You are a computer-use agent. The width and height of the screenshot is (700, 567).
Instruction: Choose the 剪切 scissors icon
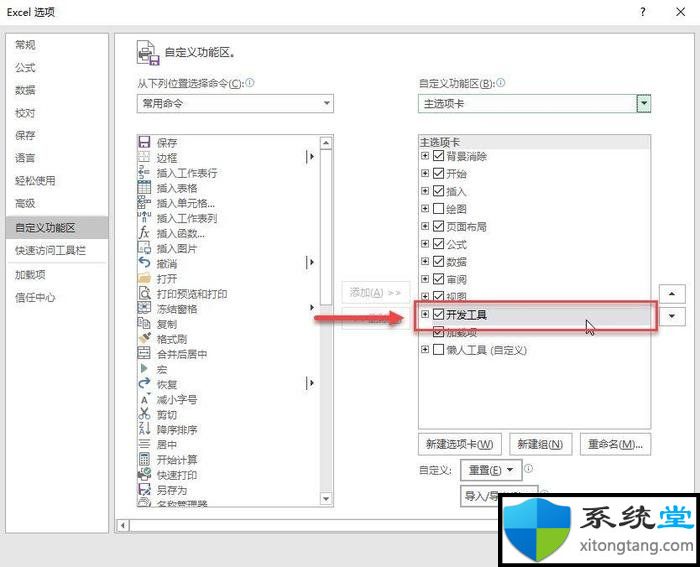144,414
